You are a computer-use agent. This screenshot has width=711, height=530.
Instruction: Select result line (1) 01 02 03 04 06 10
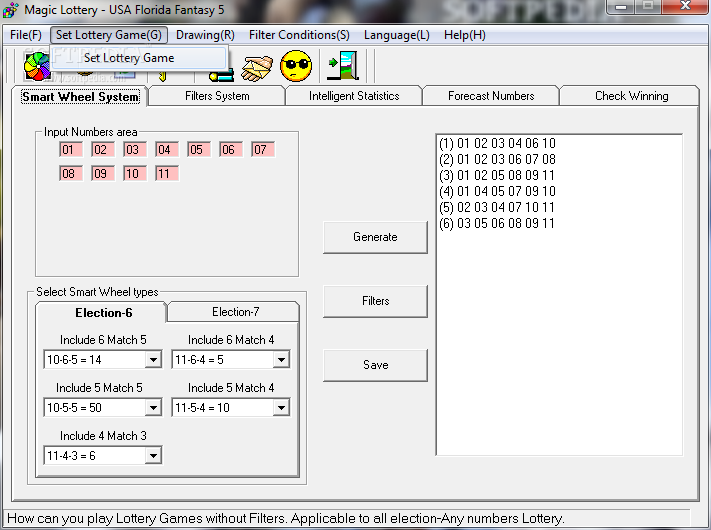pos(497,143)
